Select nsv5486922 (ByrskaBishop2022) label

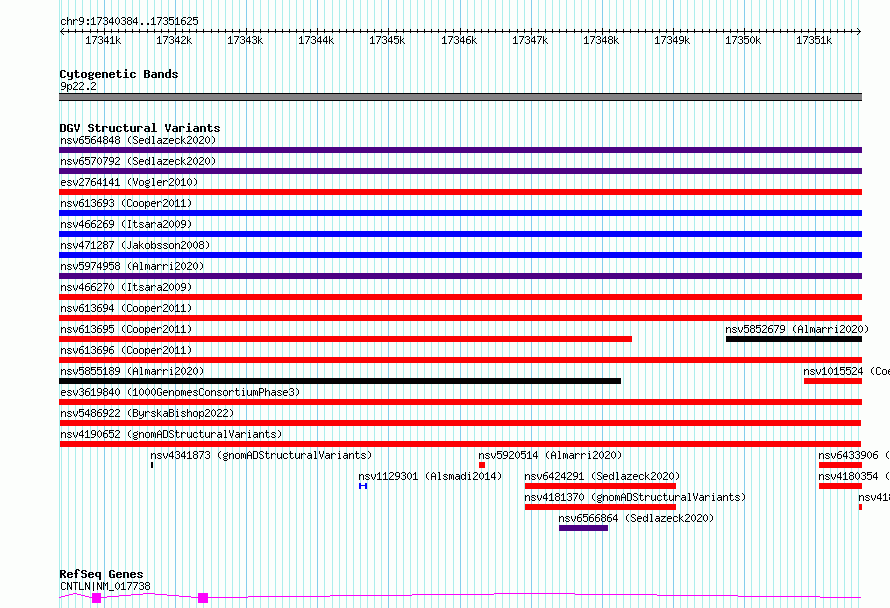[147, 413]
